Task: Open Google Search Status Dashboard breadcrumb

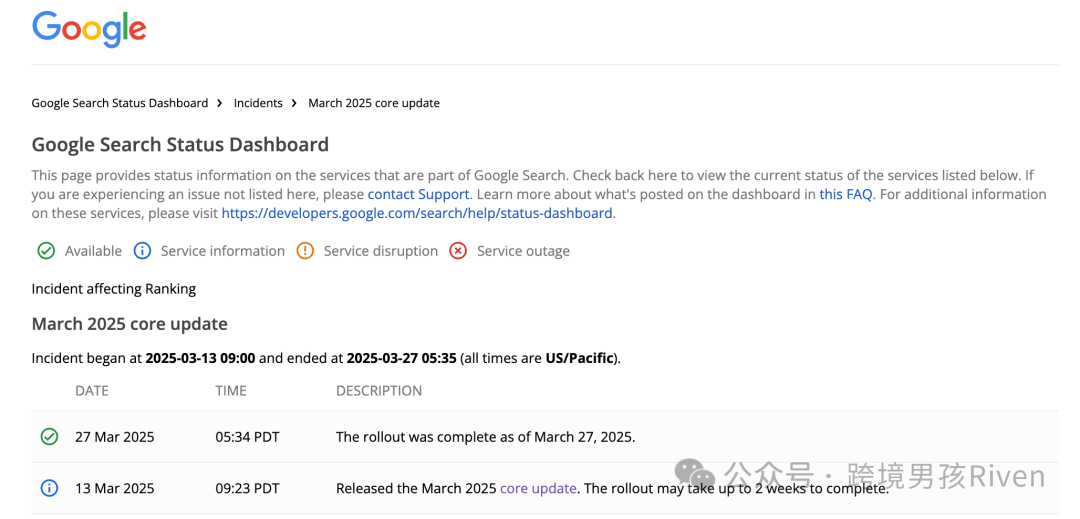Action: click(x=120, y=103)
